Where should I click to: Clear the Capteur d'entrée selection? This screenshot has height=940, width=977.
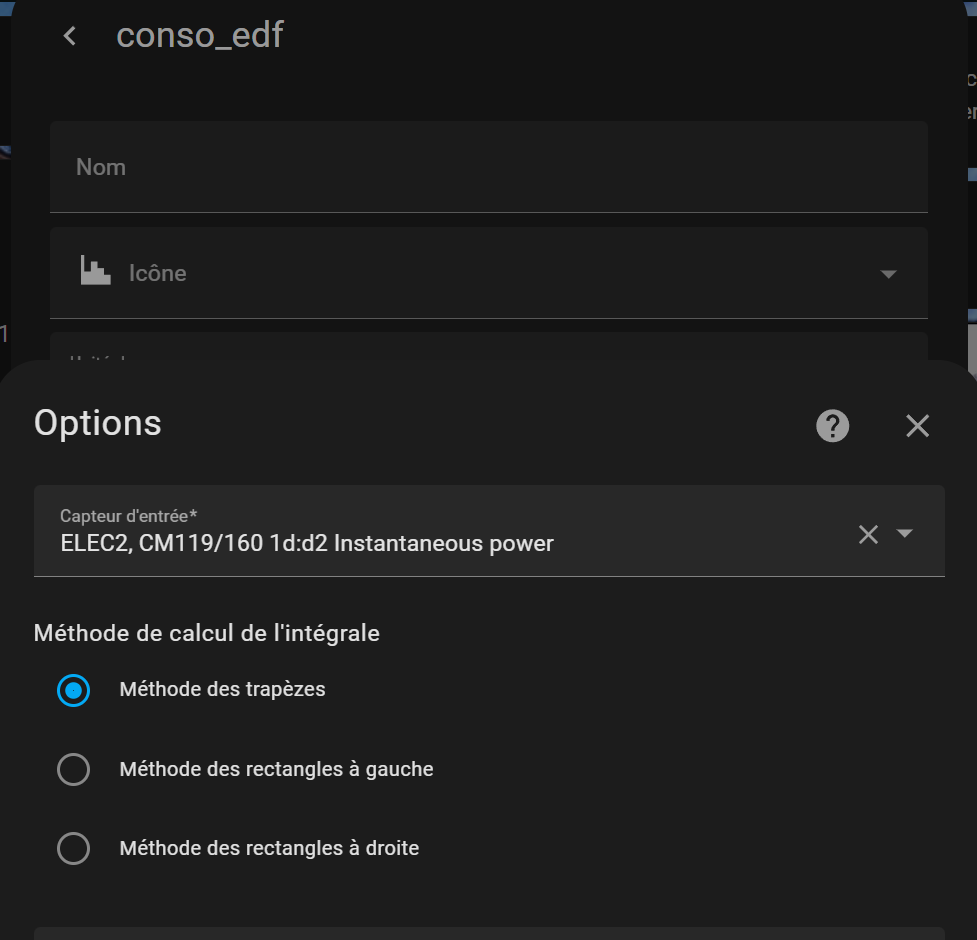pyautogui.click(x=868, y=534)
